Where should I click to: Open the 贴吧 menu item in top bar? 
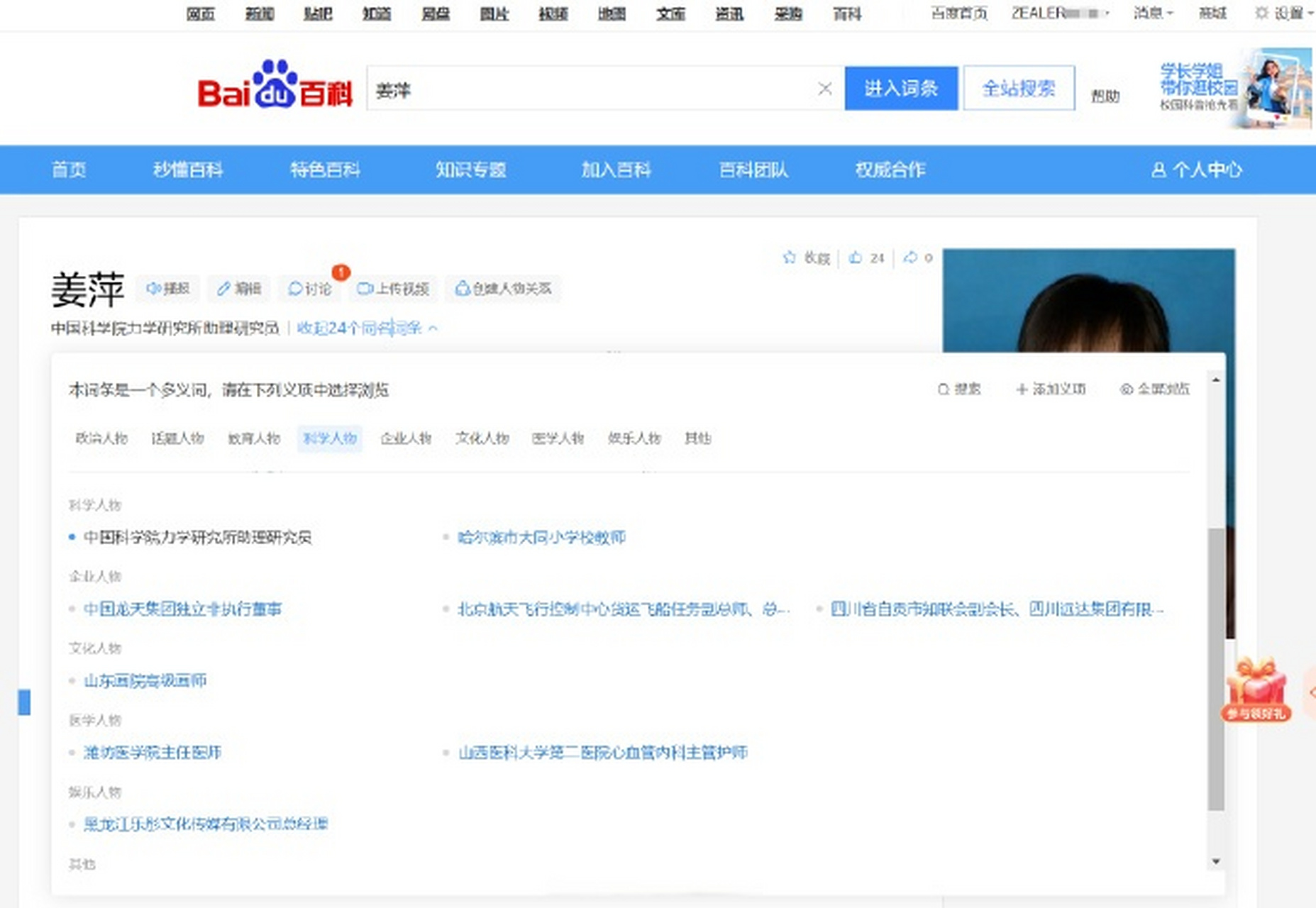point(318,13)
